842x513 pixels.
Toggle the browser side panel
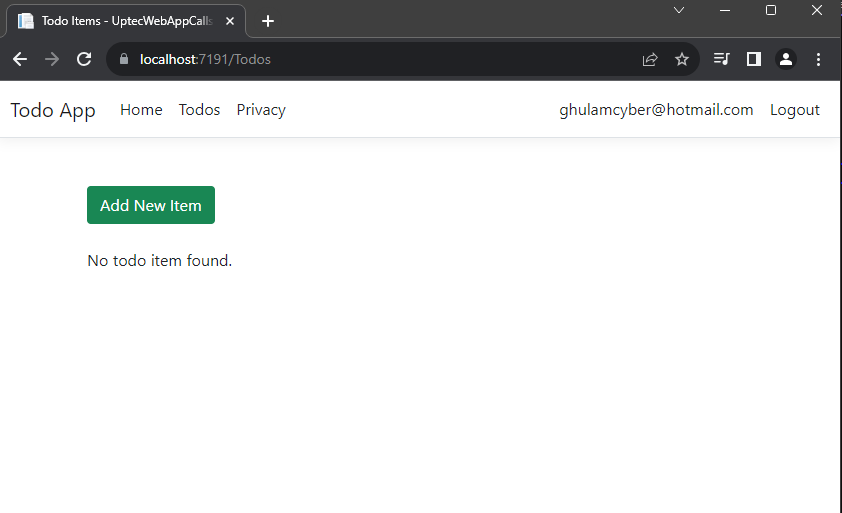point(754,59)
